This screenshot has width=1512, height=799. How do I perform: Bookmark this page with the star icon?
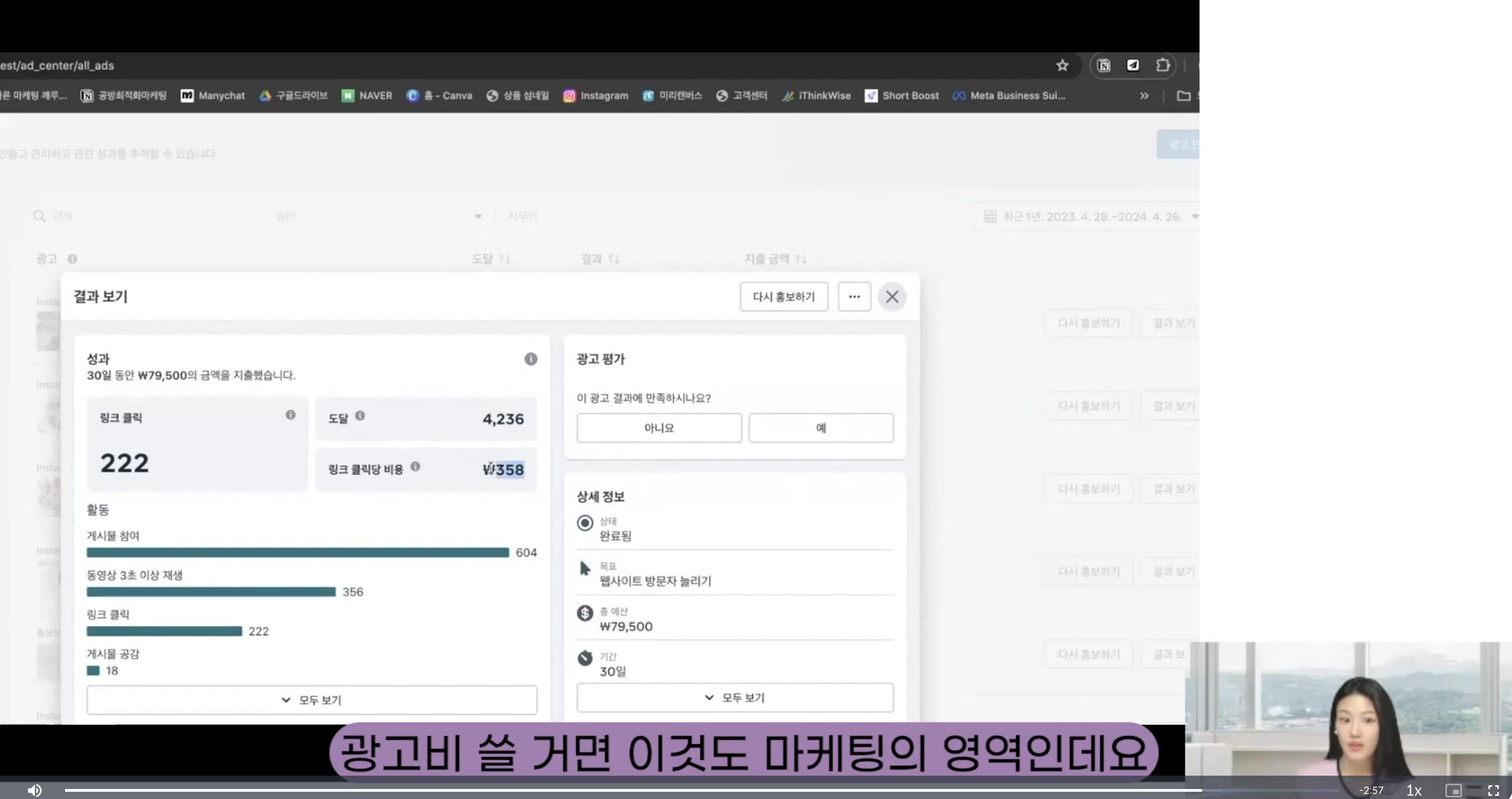1063,66
